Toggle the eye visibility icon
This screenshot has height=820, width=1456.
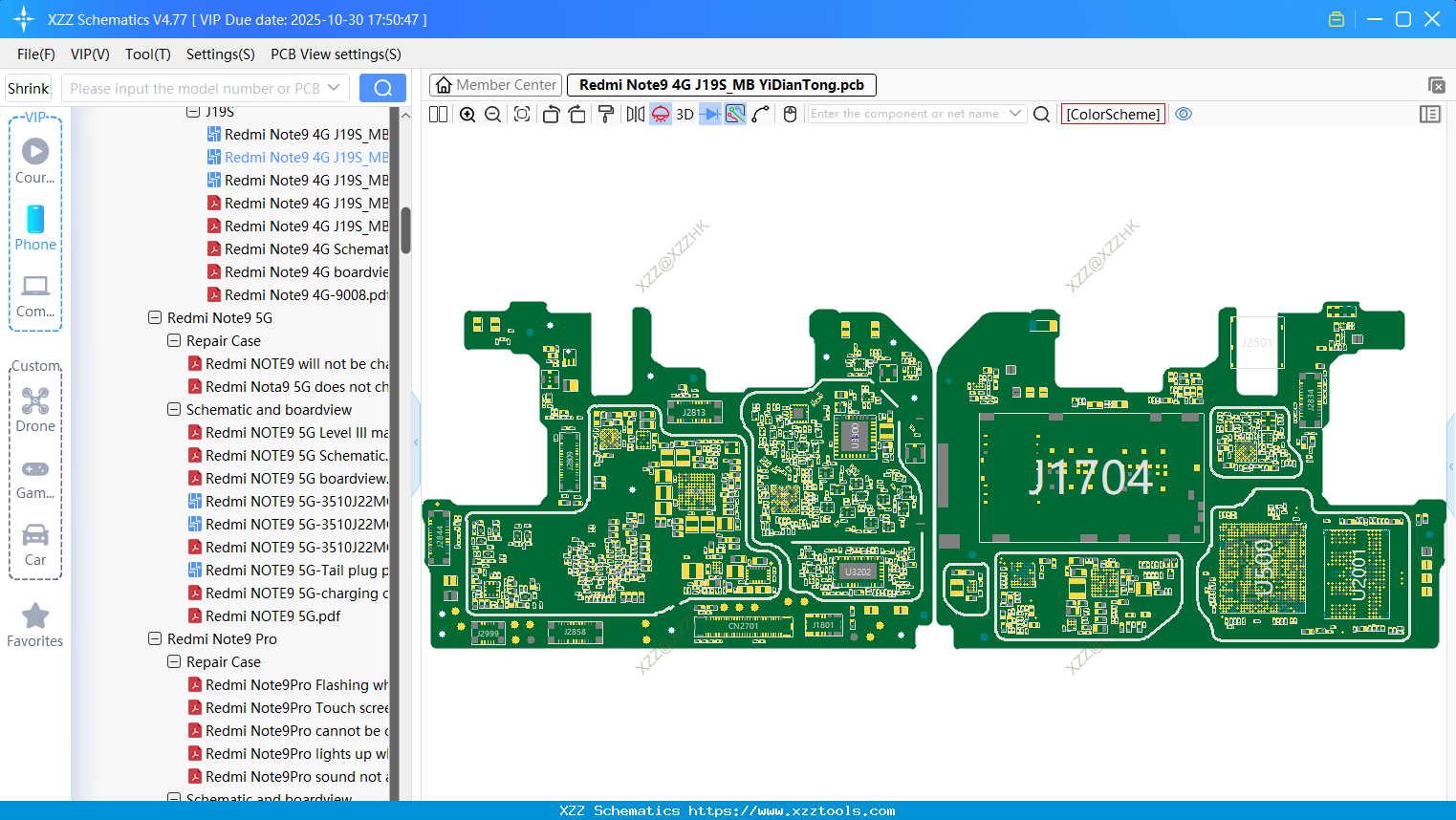click(x=1184, y=114)
